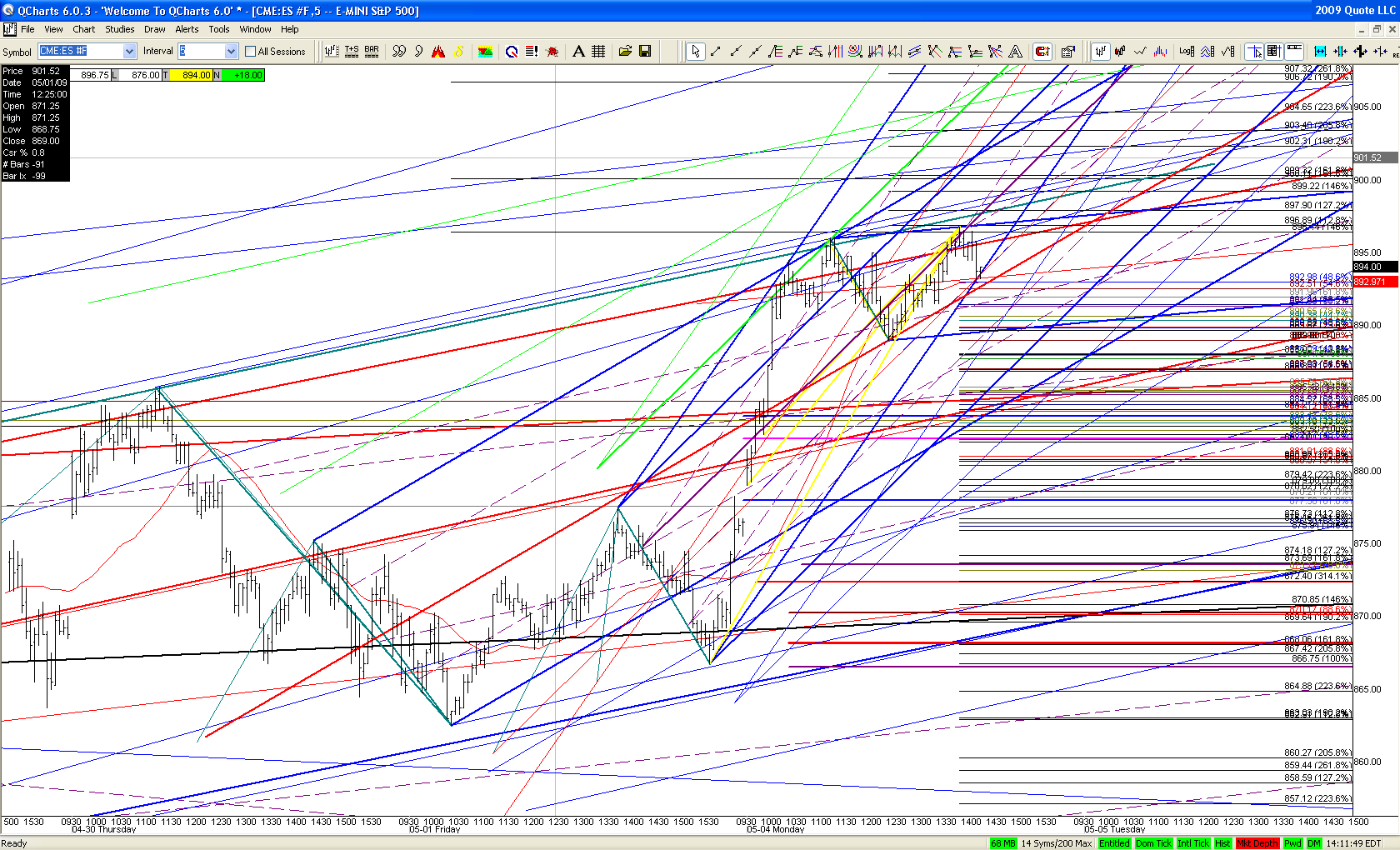The height and width of the screenshot is (850, 1400).
Task: Open the Tools menu
Action: click(x=219, y=29)
